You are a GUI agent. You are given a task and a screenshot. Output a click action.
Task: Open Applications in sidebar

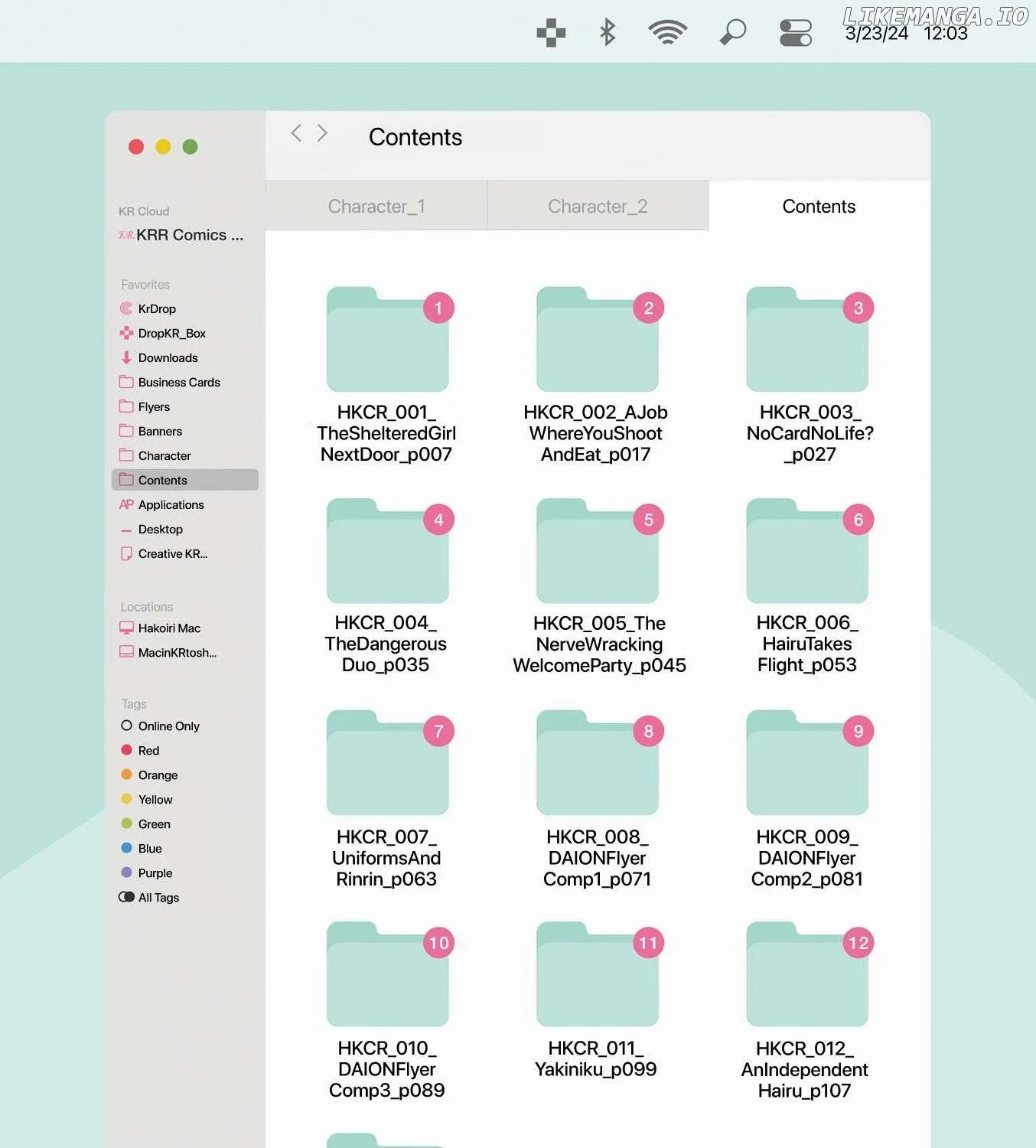click(184, 504)
